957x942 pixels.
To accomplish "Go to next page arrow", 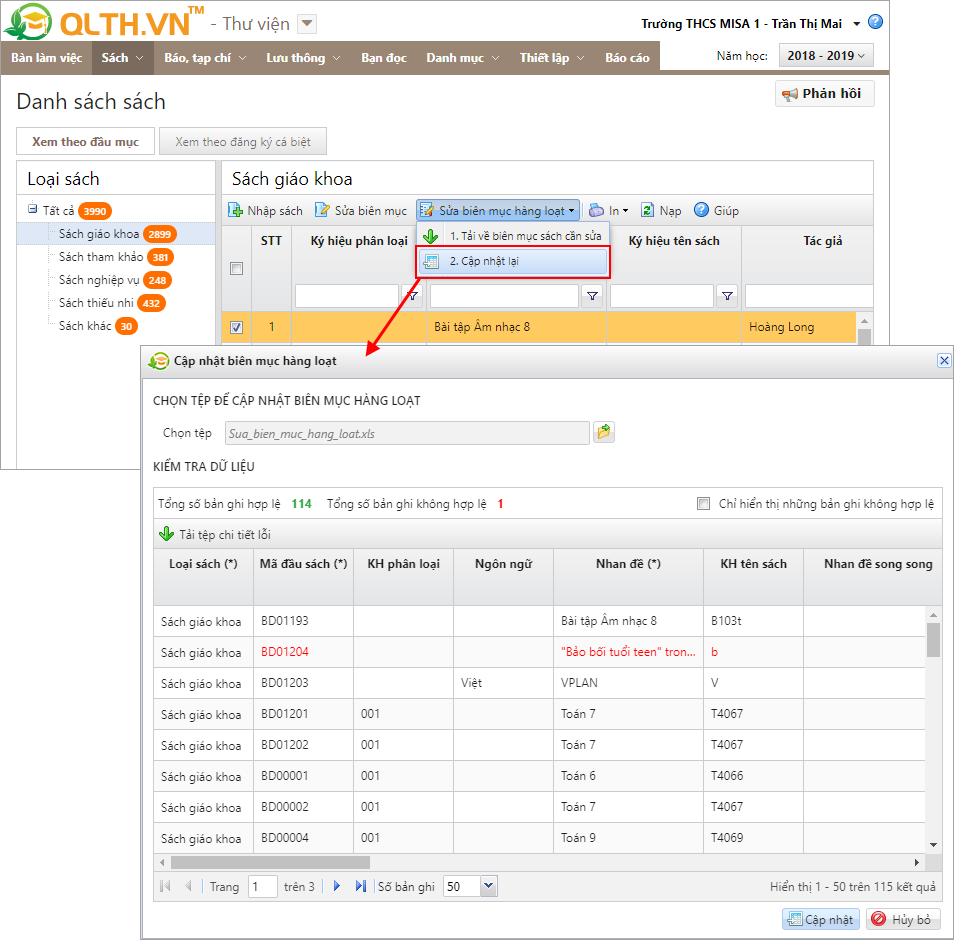I will pos(336,886).
